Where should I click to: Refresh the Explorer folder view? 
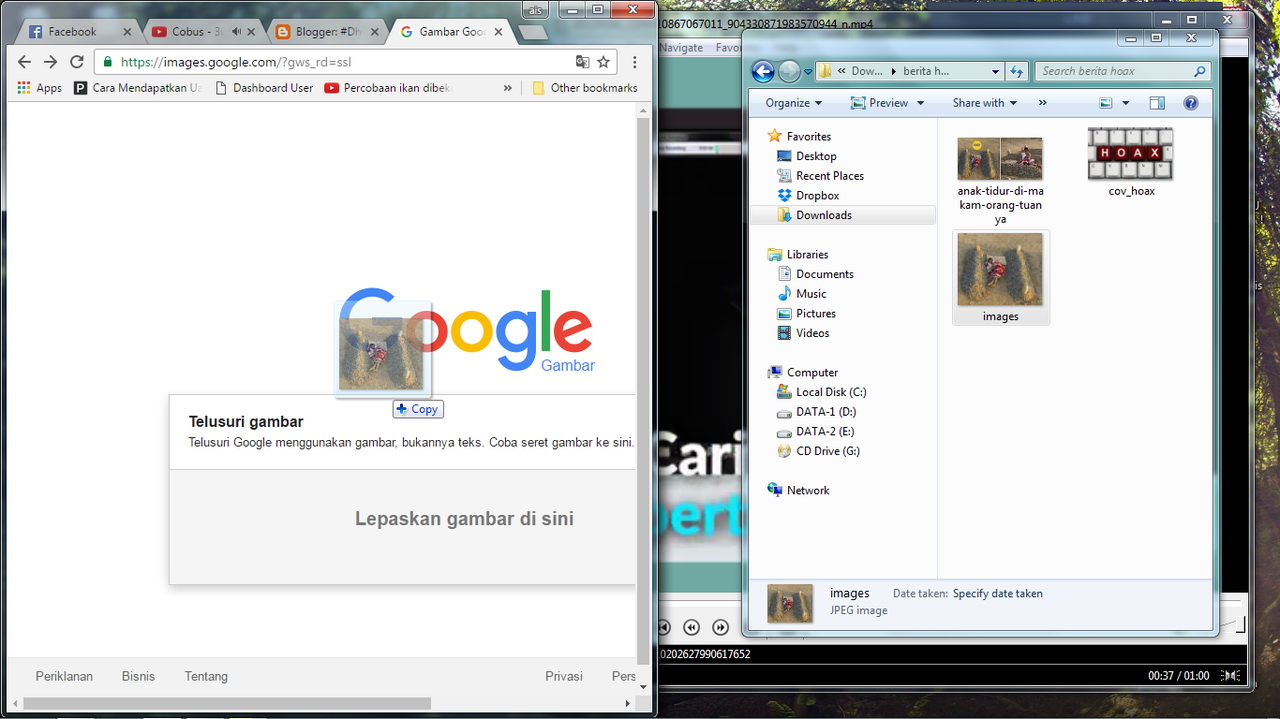tap(1017, 71)
